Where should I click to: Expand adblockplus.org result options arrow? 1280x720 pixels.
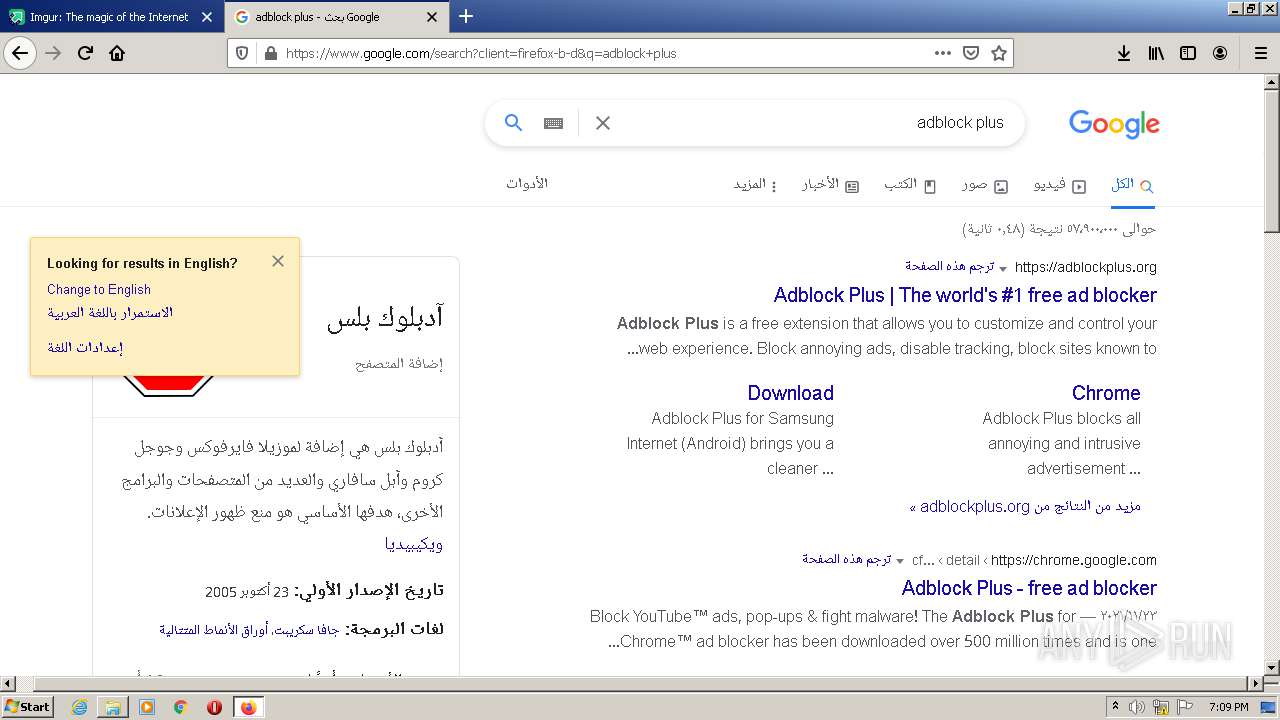(1003, 268)
